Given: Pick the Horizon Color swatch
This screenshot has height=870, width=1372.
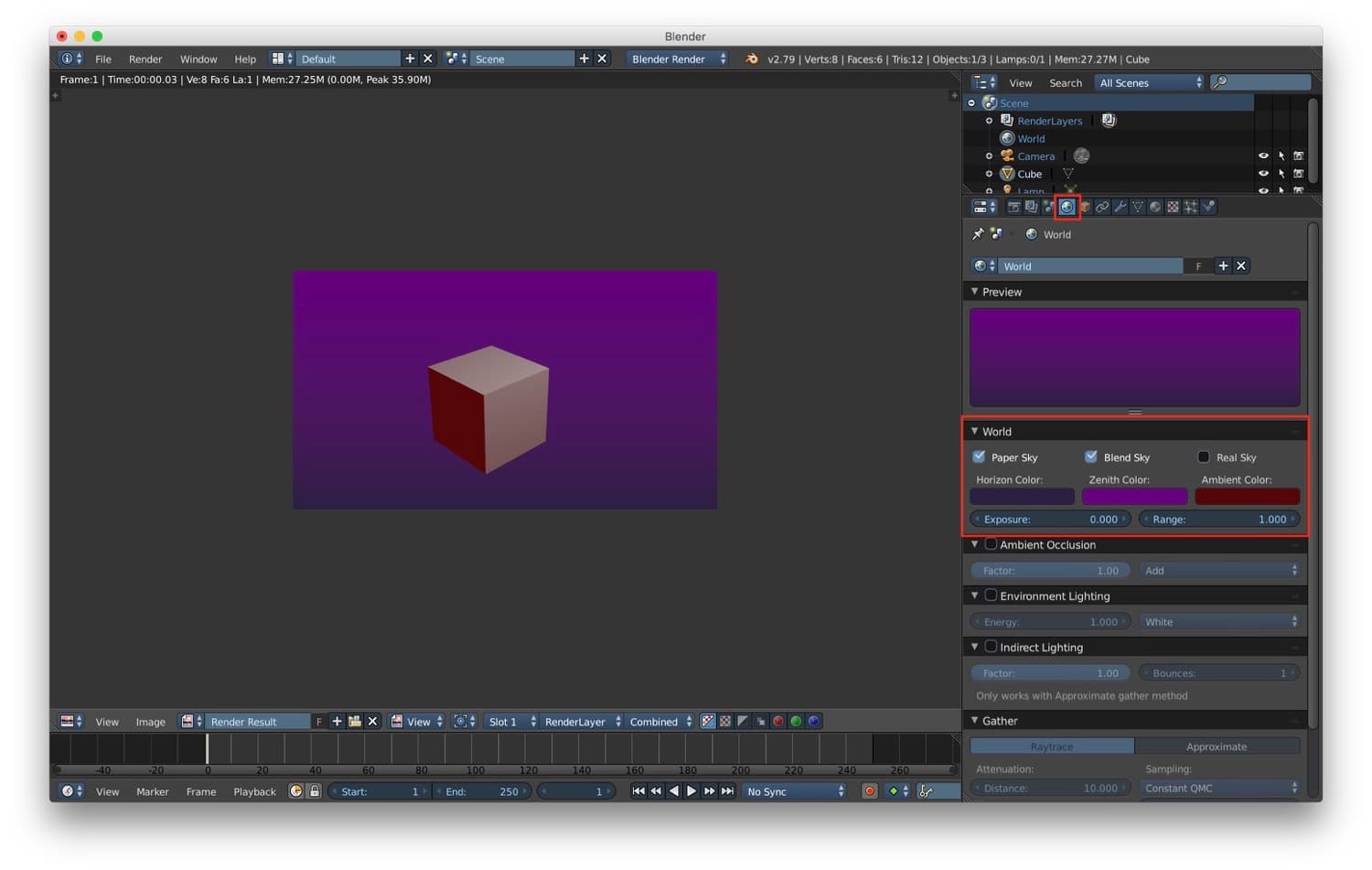Looking at the screenshot, I should 1022,497.
